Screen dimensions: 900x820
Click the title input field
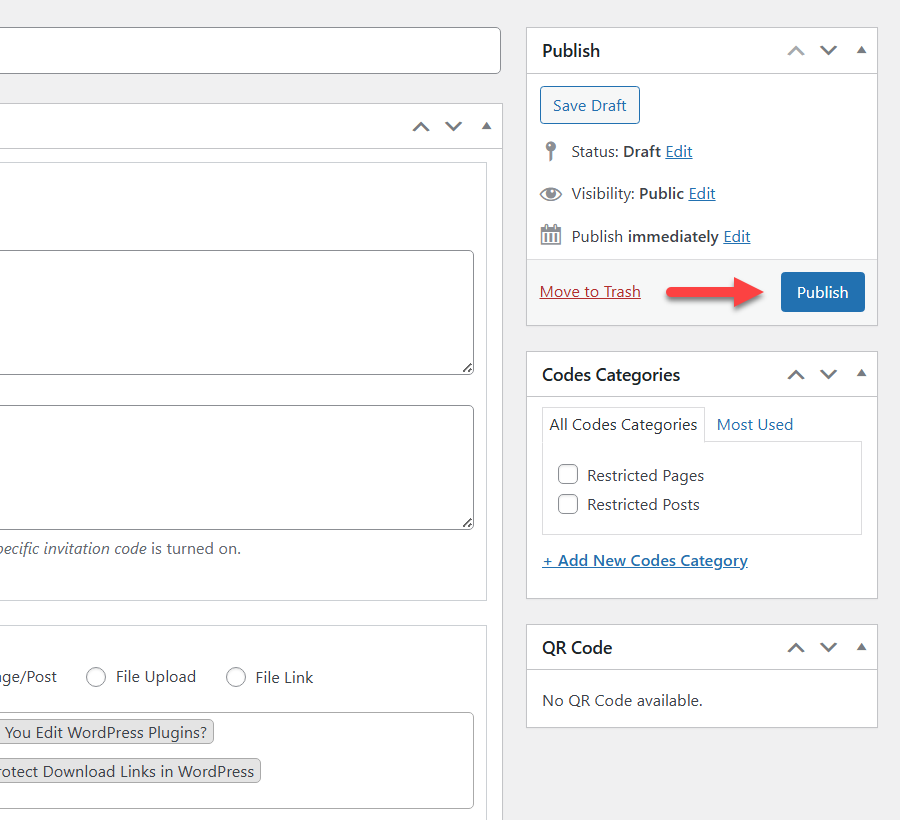click(250, 50)
